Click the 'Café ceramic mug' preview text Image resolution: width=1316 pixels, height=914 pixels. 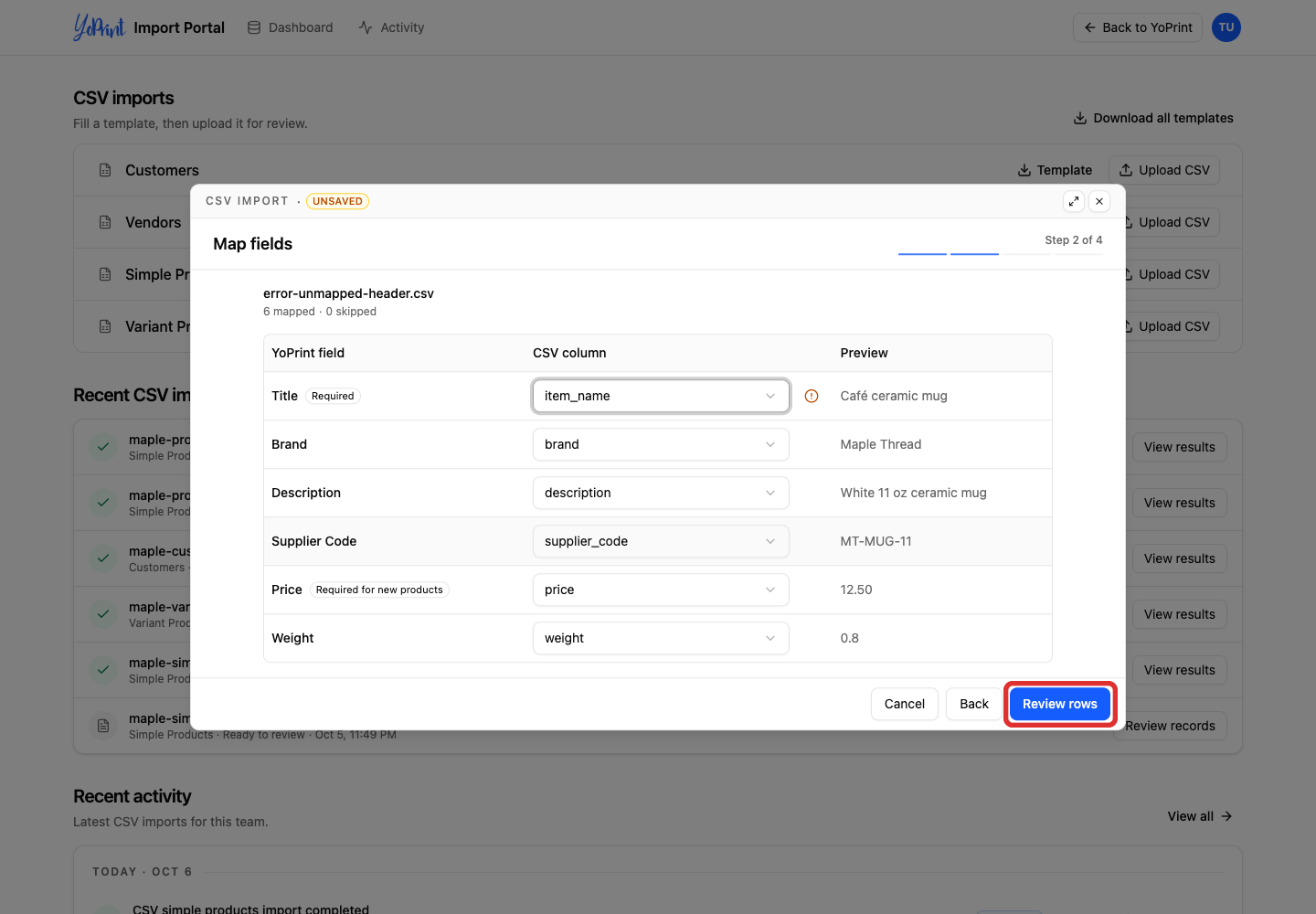[894, 396]
